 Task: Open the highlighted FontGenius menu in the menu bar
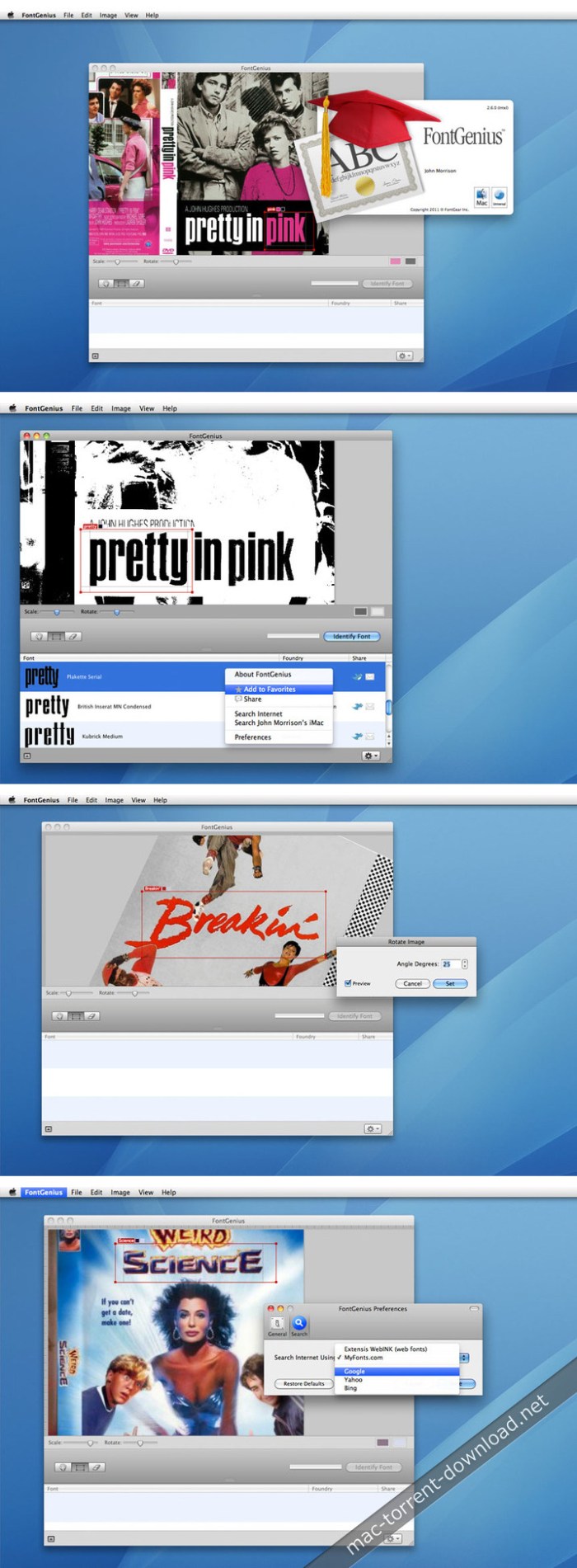pyautogui.click(x=44, y=1192)
